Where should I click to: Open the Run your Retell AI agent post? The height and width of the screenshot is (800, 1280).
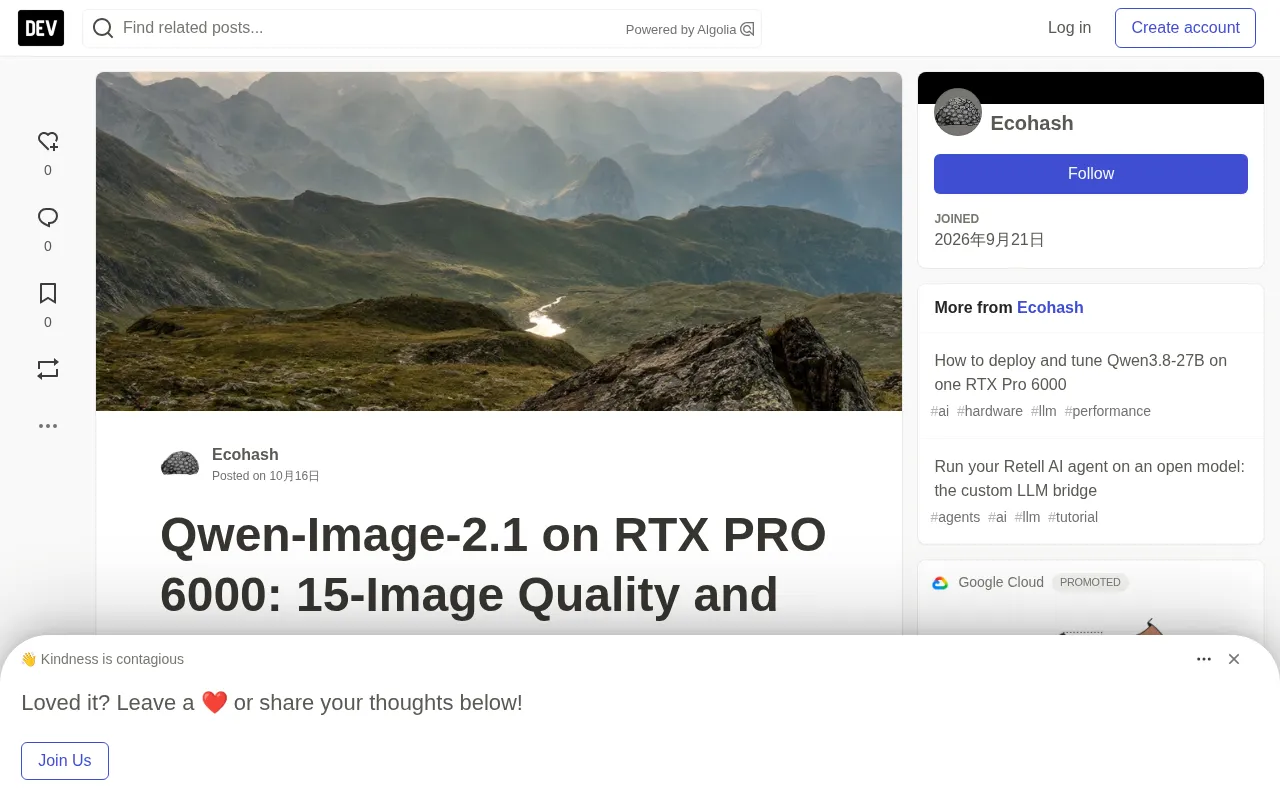pos(1089,478)
